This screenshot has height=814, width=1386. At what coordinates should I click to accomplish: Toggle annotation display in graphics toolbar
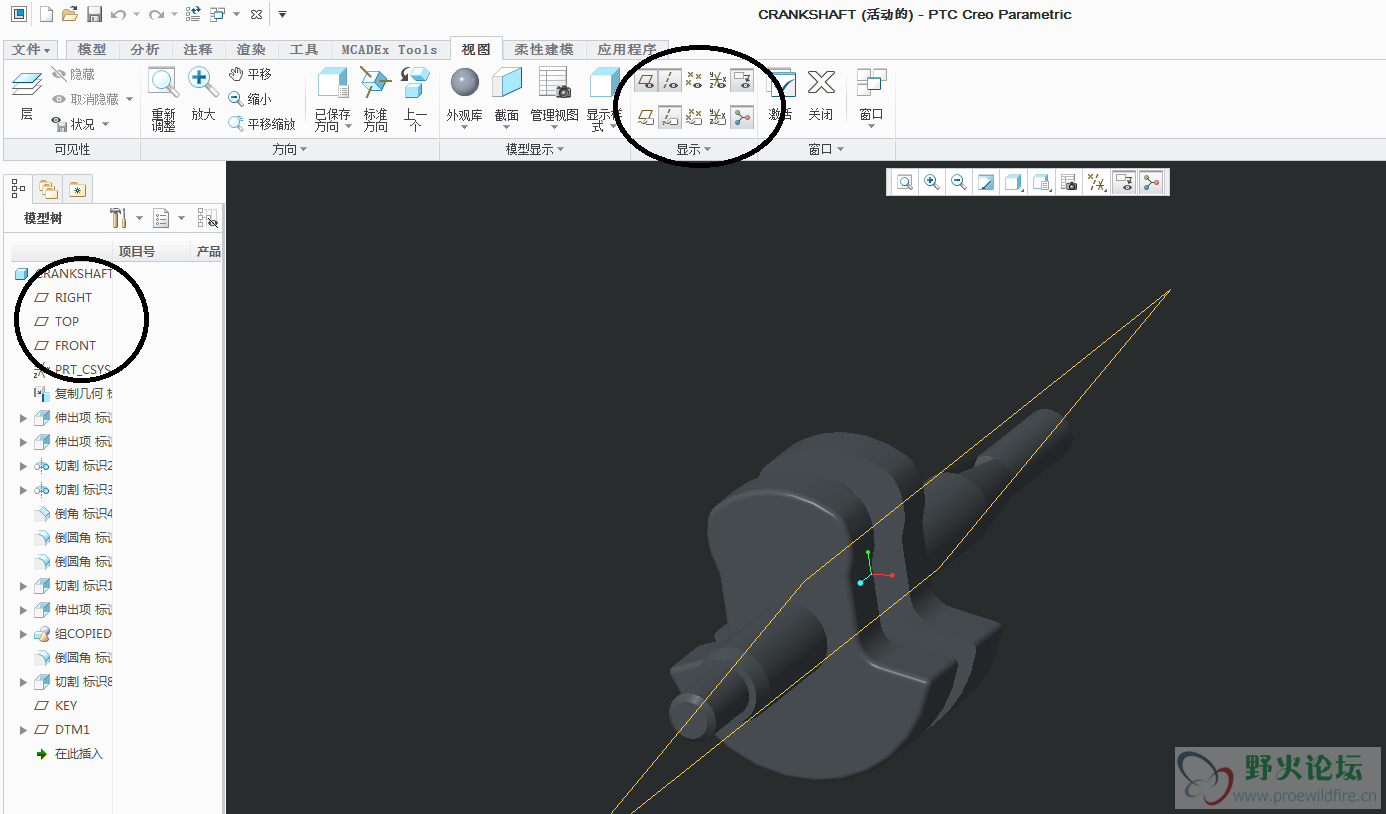pos(1124,182)
